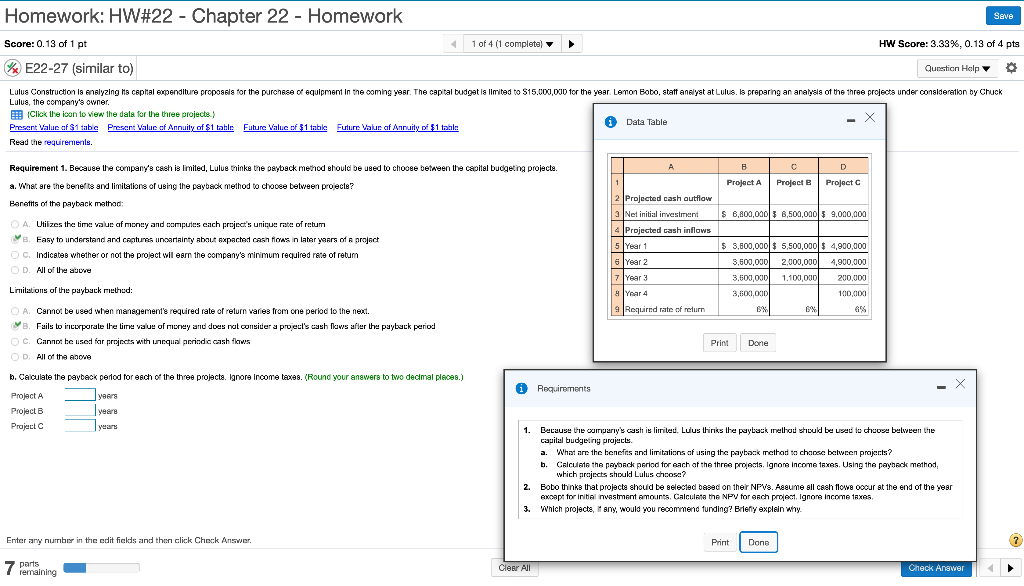The image size is (1024, 586).
Task: Go to previous question arrow at top
Action: (x=453, y=44)
